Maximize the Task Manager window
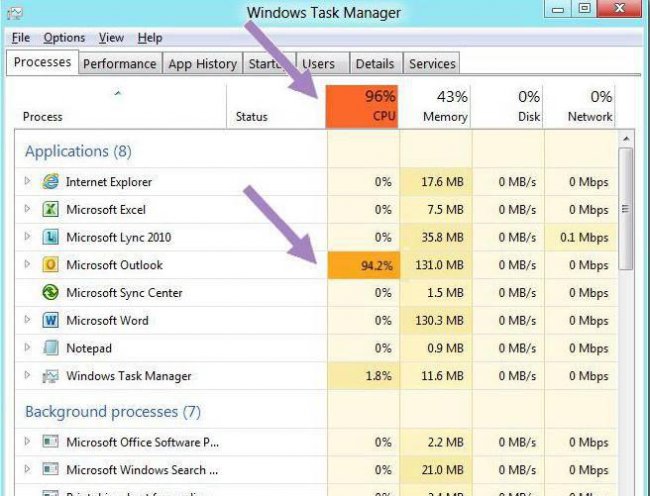This screenshot has width=650, height=496. tap(585, 8)
